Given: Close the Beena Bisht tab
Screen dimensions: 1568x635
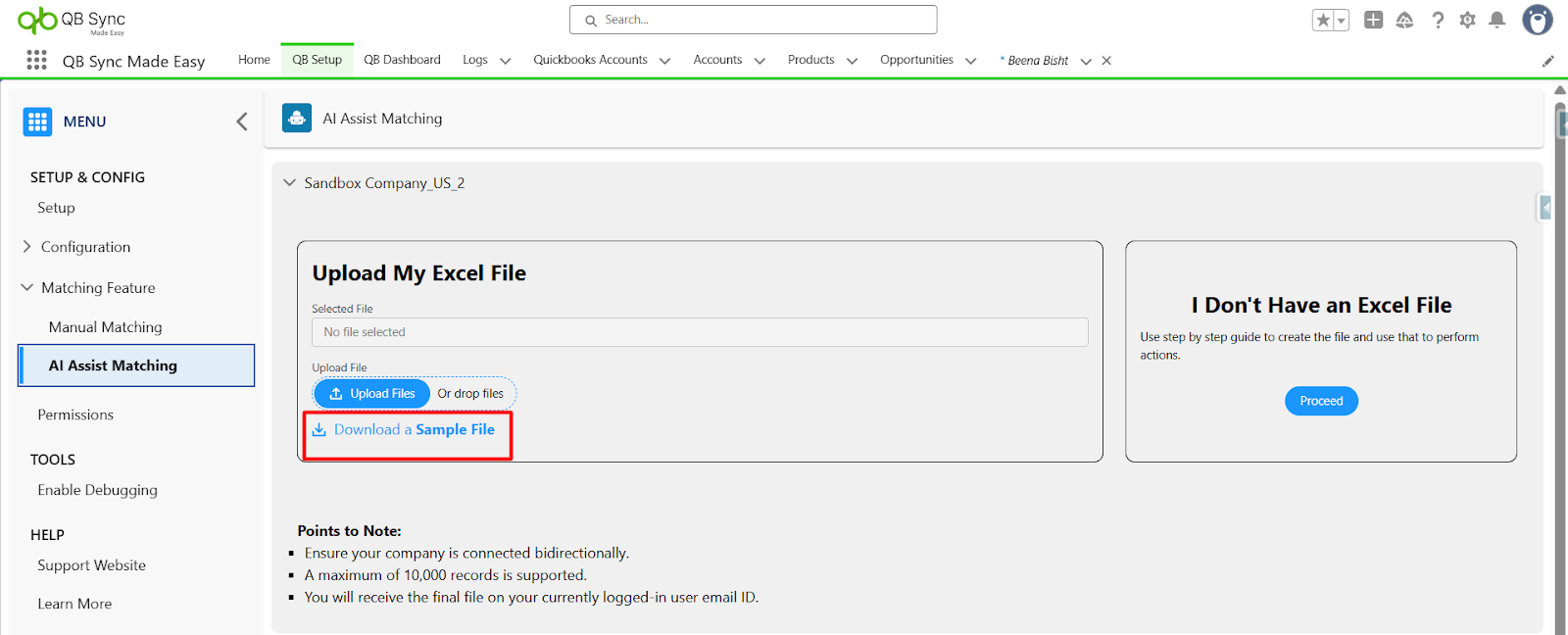Looking at the screenshot, I should pyautogui.click(x=1106, y=61).
